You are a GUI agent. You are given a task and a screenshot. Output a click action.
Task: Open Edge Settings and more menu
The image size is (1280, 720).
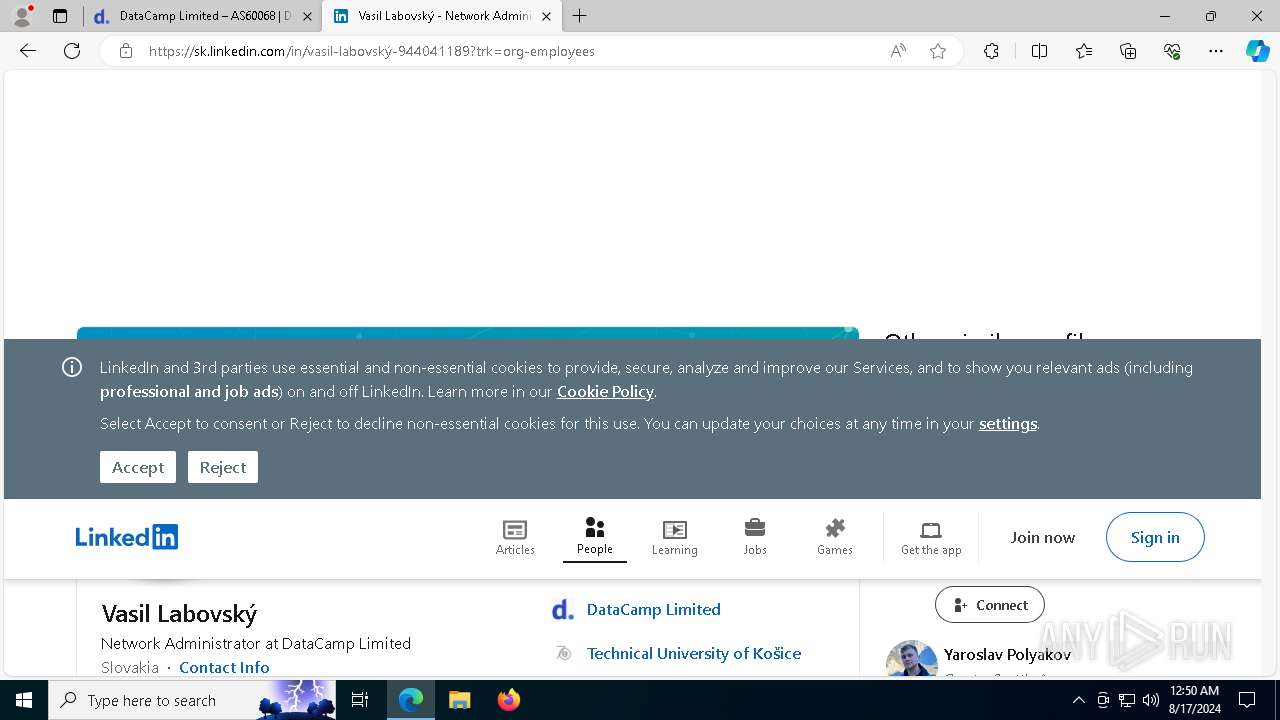point(1216,51)
